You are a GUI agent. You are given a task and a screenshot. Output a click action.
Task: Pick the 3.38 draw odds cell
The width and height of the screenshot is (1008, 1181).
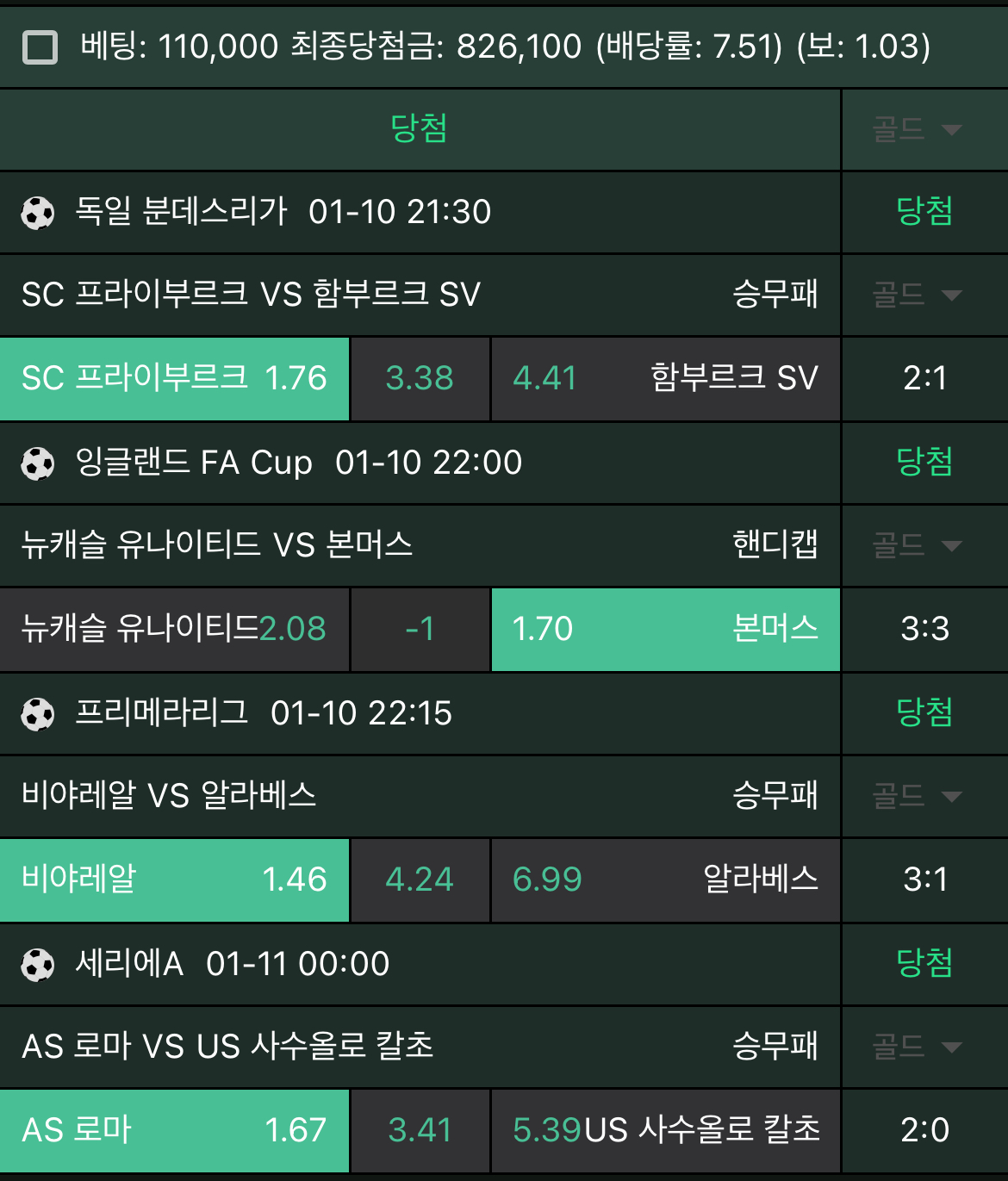[x=420, y=379]
